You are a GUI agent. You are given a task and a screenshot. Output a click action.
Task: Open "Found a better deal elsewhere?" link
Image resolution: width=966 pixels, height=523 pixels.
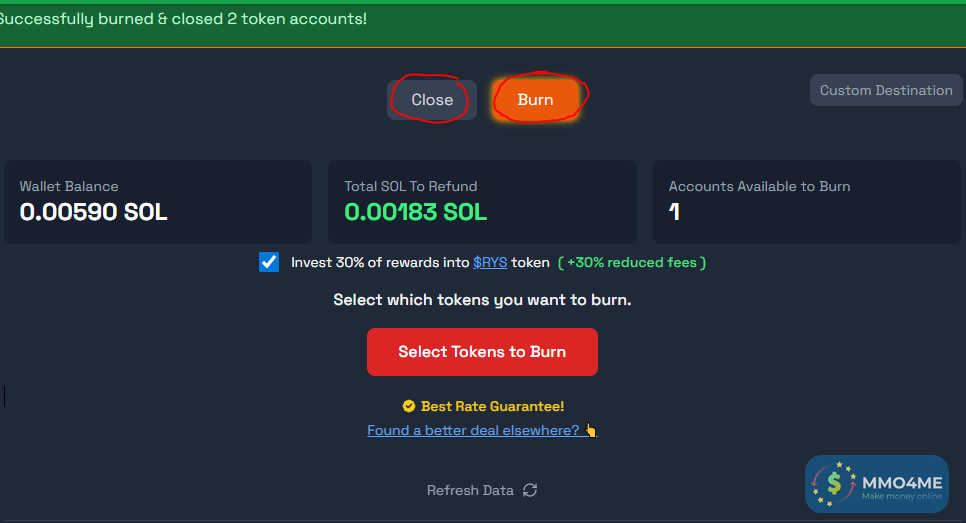tap(473, 431)
